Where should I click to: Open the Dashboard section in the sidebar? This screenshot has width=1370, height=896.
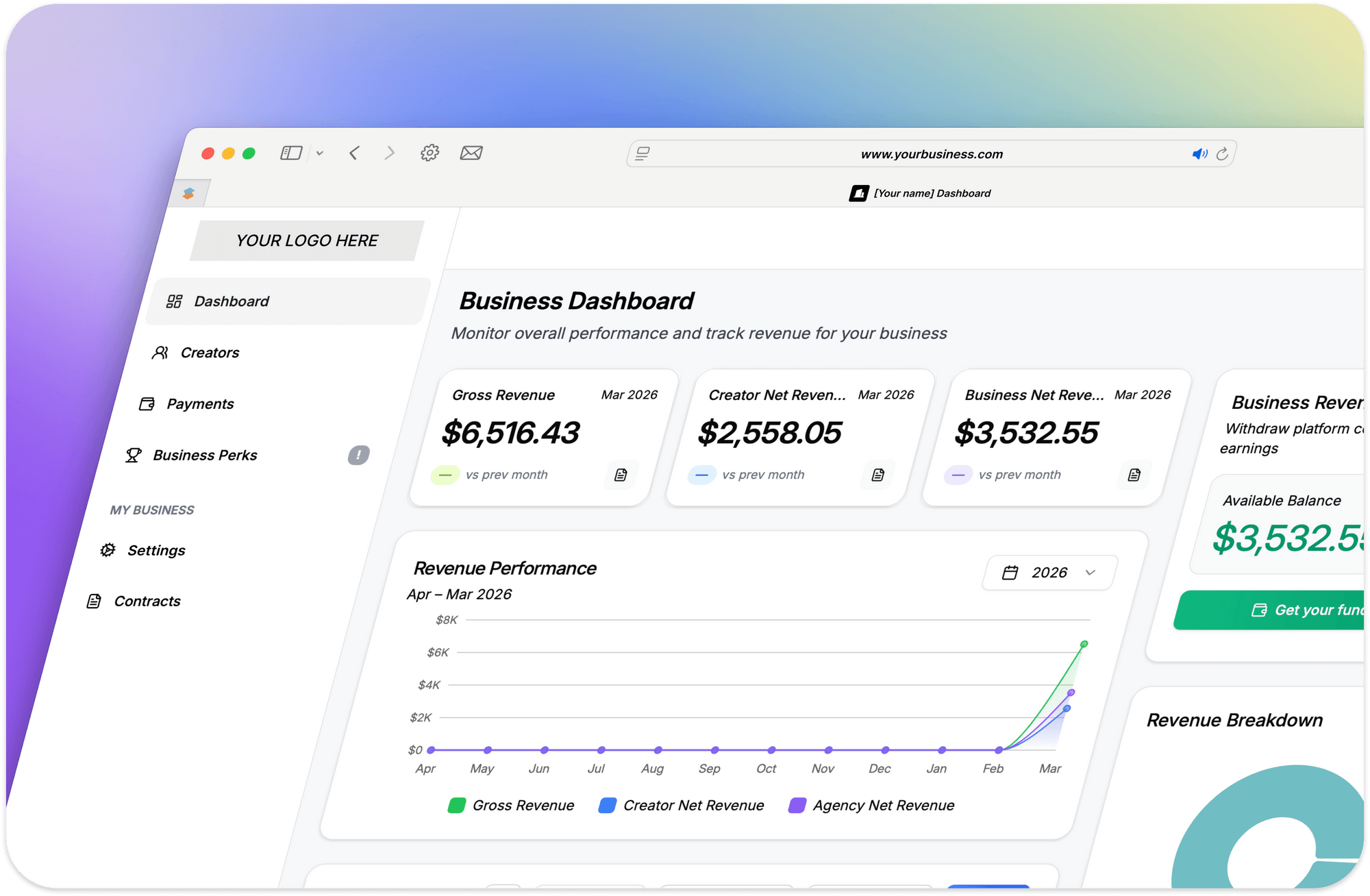(x=231, y=301)
